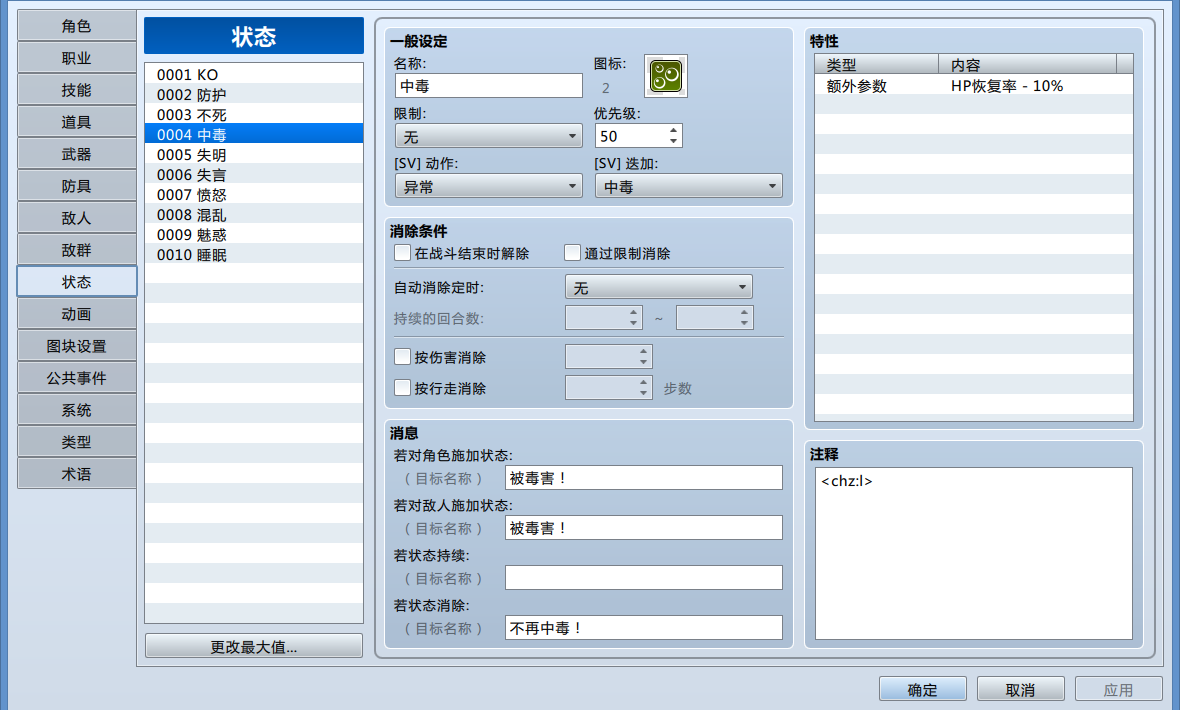Click 更改最大值... button
This screenshot has height=710, width=1180.
254,647
